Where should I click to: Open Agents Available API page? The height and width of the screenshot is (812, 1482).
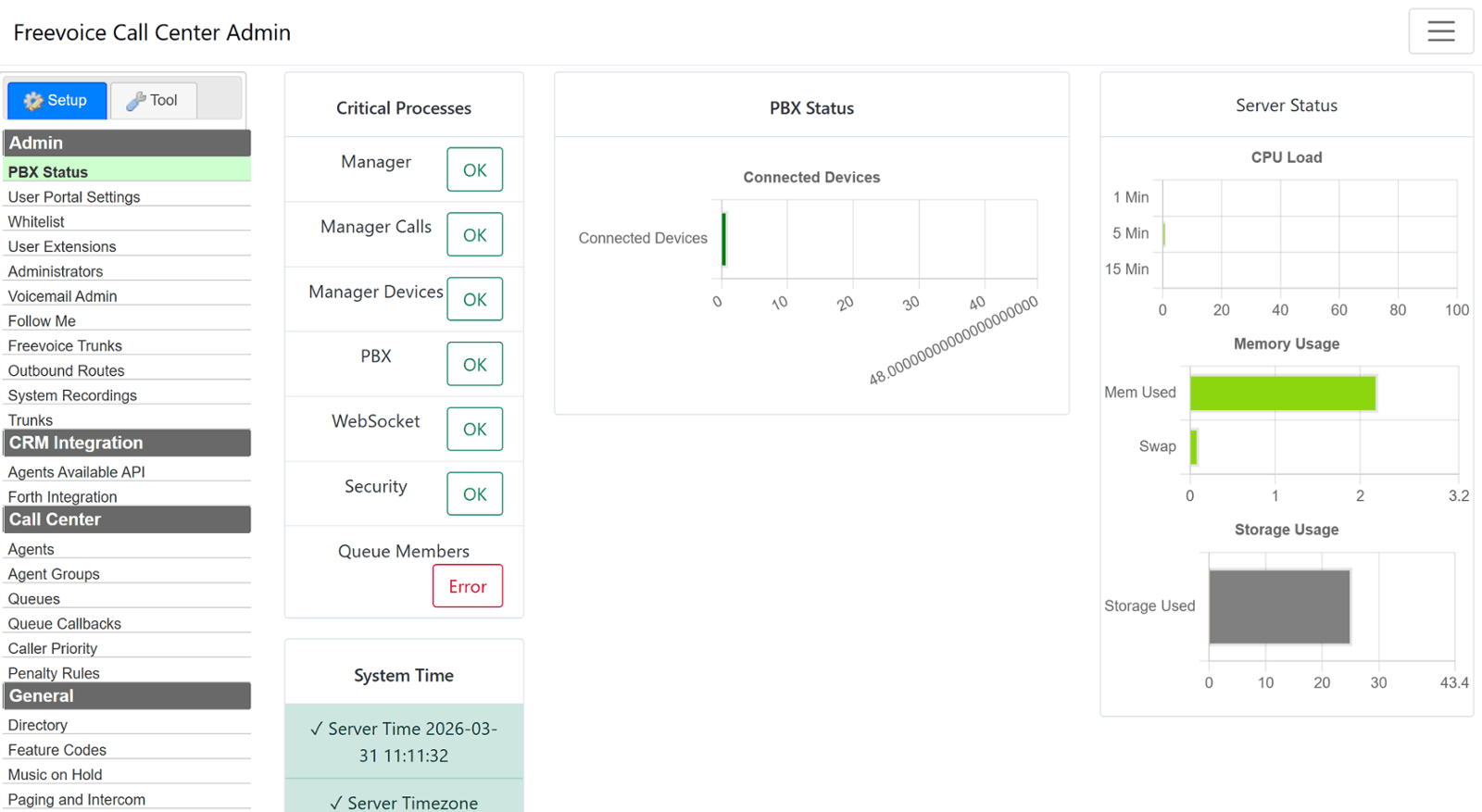click(76, 472)
